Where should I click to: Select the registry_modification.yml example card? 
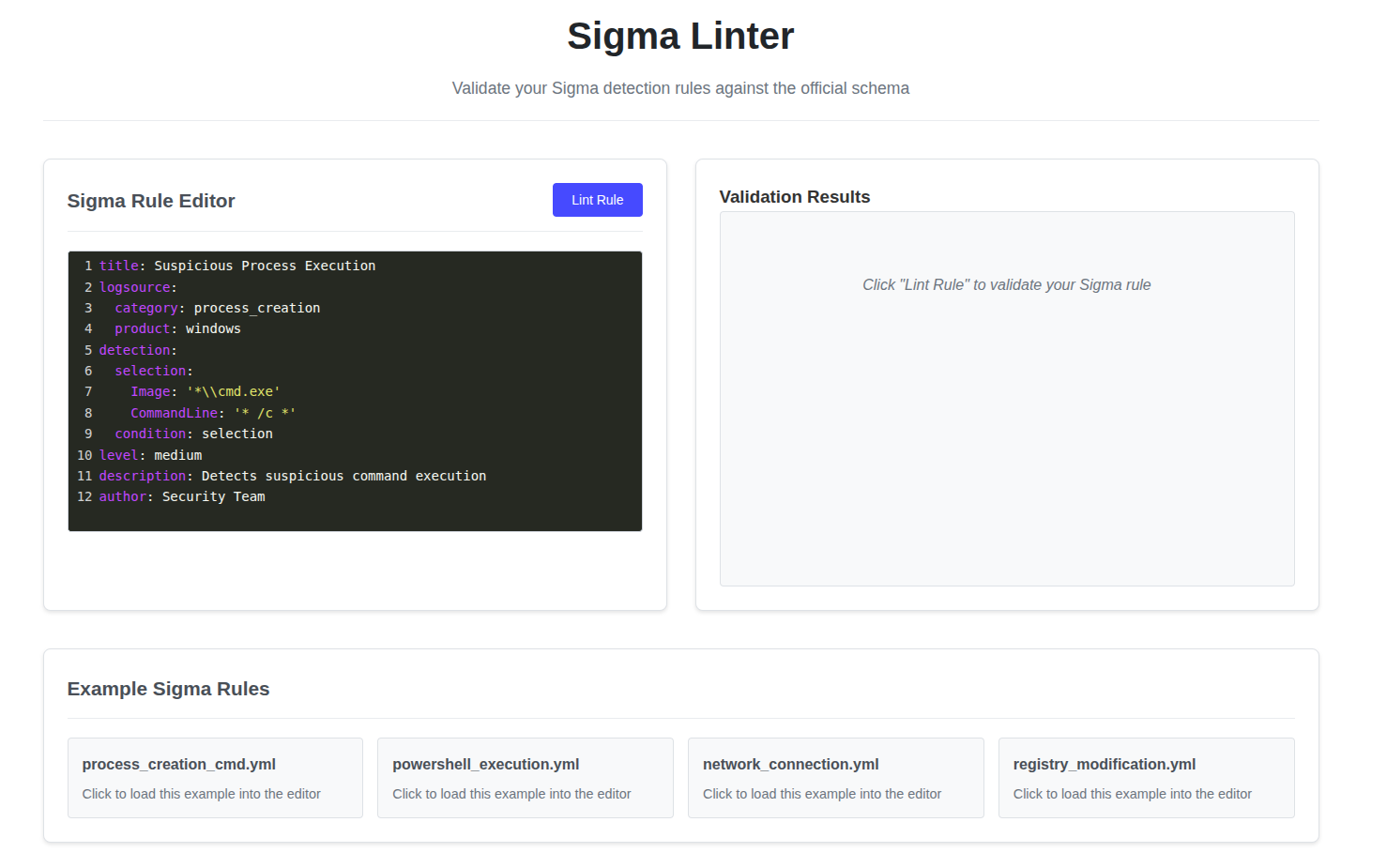pos(1146,777)
